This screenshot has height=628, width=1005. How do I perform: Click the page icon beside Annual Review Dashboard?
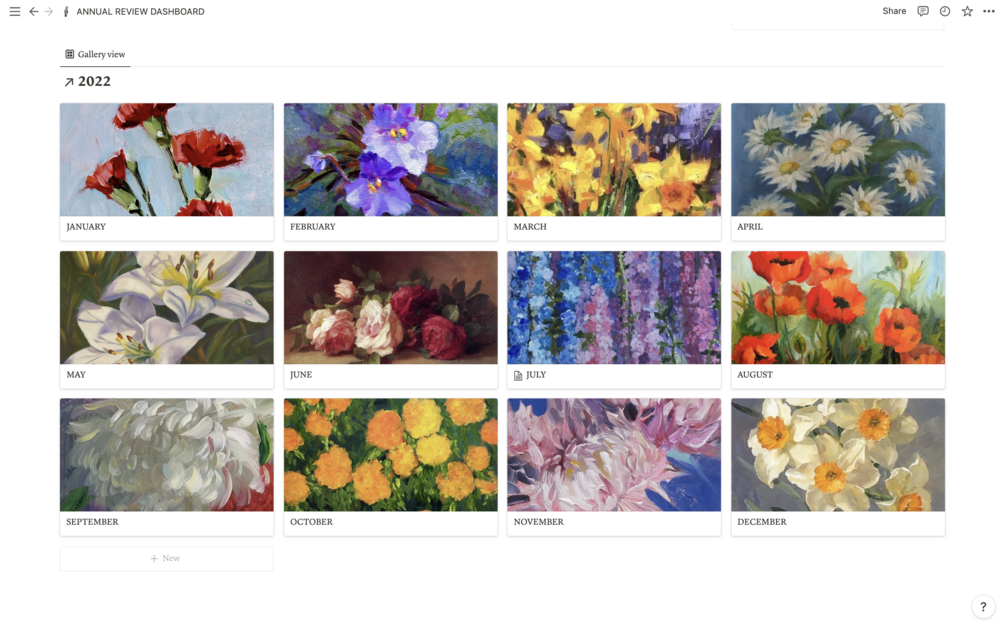tap(66, 12)
